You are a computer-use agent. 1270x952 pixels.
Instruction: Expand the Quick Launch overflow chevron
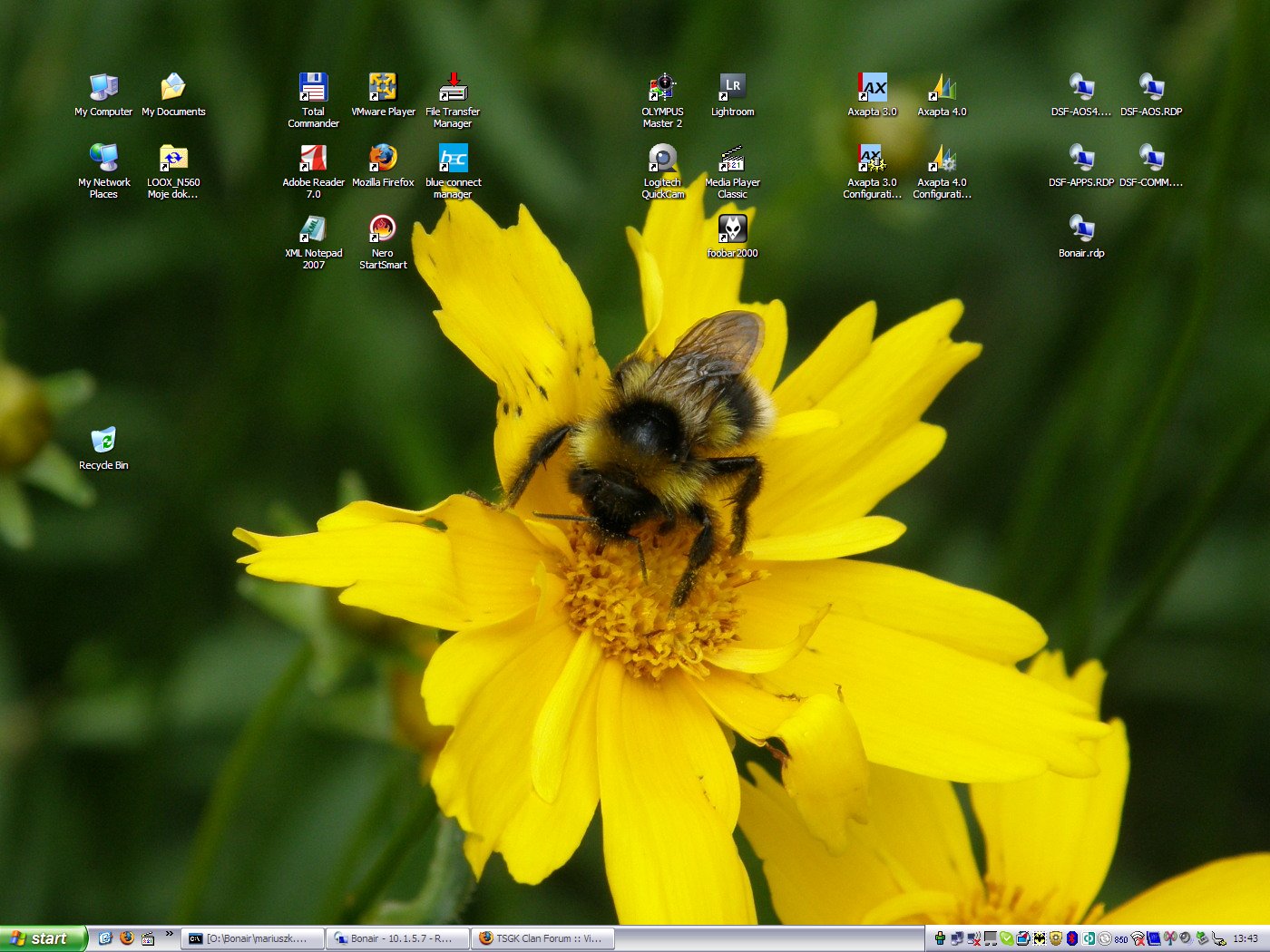point(169,934)
